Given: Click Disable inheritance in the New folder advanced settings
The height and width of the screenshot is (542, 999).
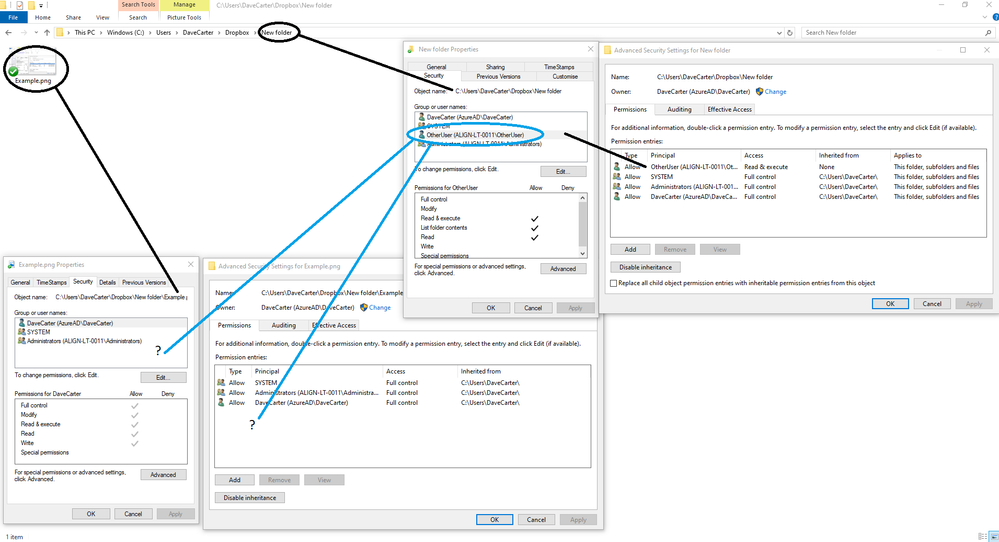Looking at the screenshot, I should coord(645,267).
